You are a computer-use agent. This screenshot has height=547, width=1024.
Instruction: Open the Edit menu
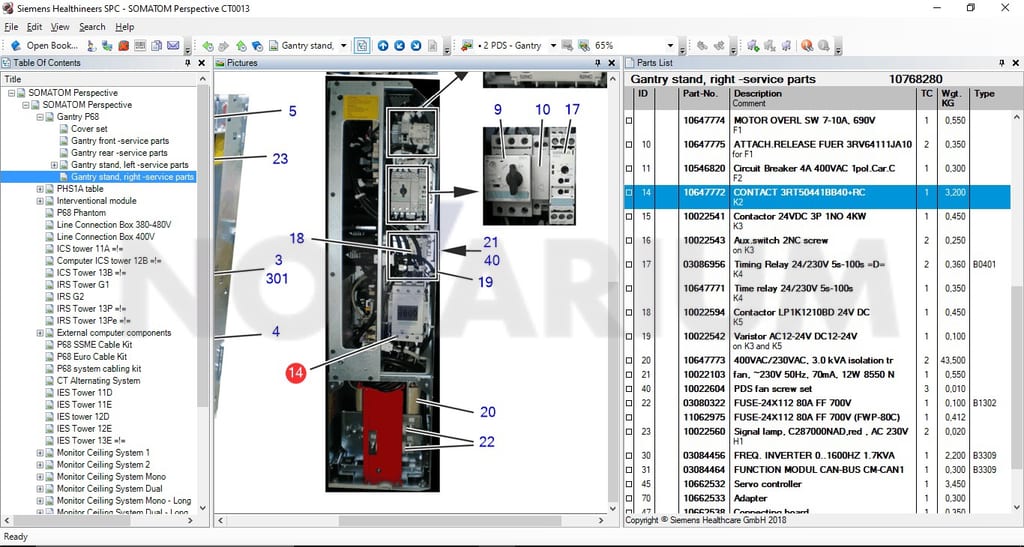(x=34, y=27)
